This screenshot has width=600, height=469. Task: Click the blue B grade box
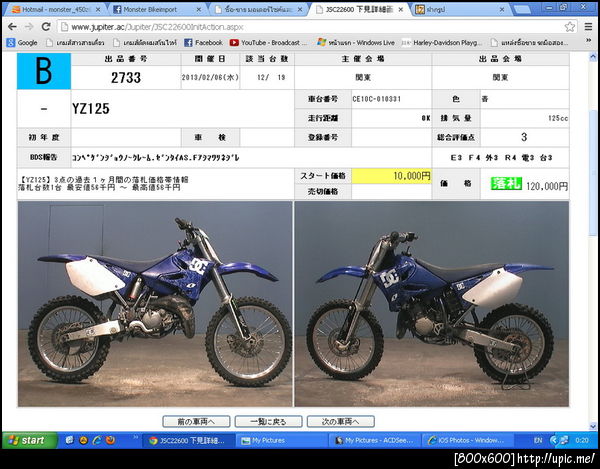44,71
